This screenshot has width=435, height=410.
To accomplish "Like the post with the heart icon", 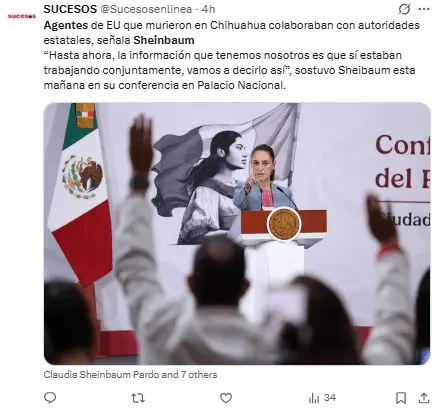I will coord(226,398).
